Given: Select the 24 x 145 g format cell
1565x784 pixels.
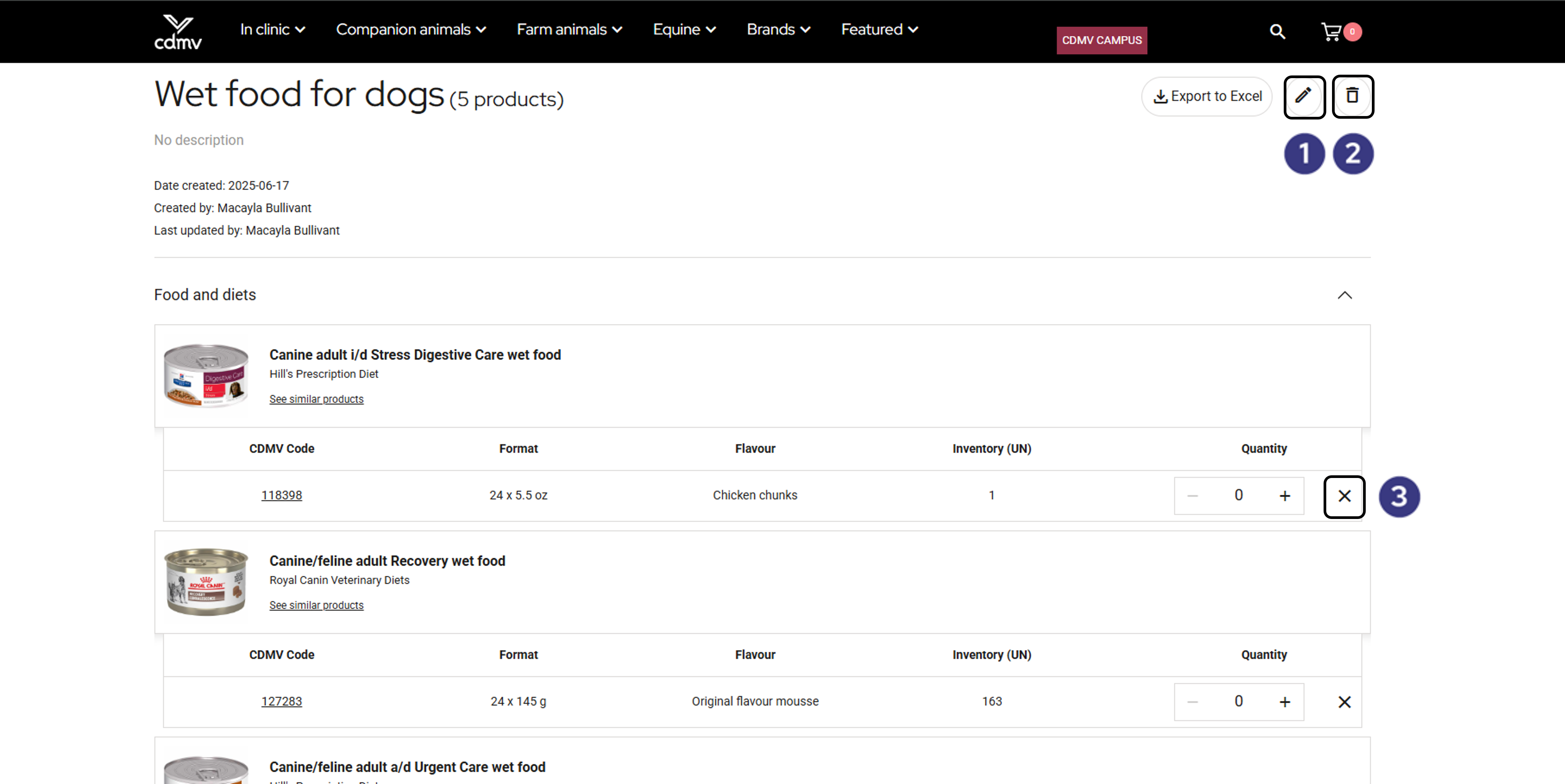Looking at the screenshot, I should click(x=518, y=701).
